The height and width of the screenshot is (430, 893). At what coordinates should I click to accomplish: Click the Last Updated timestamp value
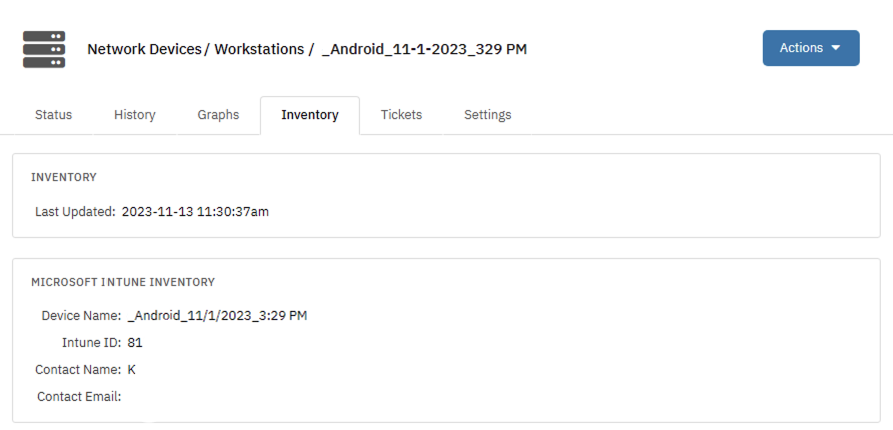tap(195, 212)
